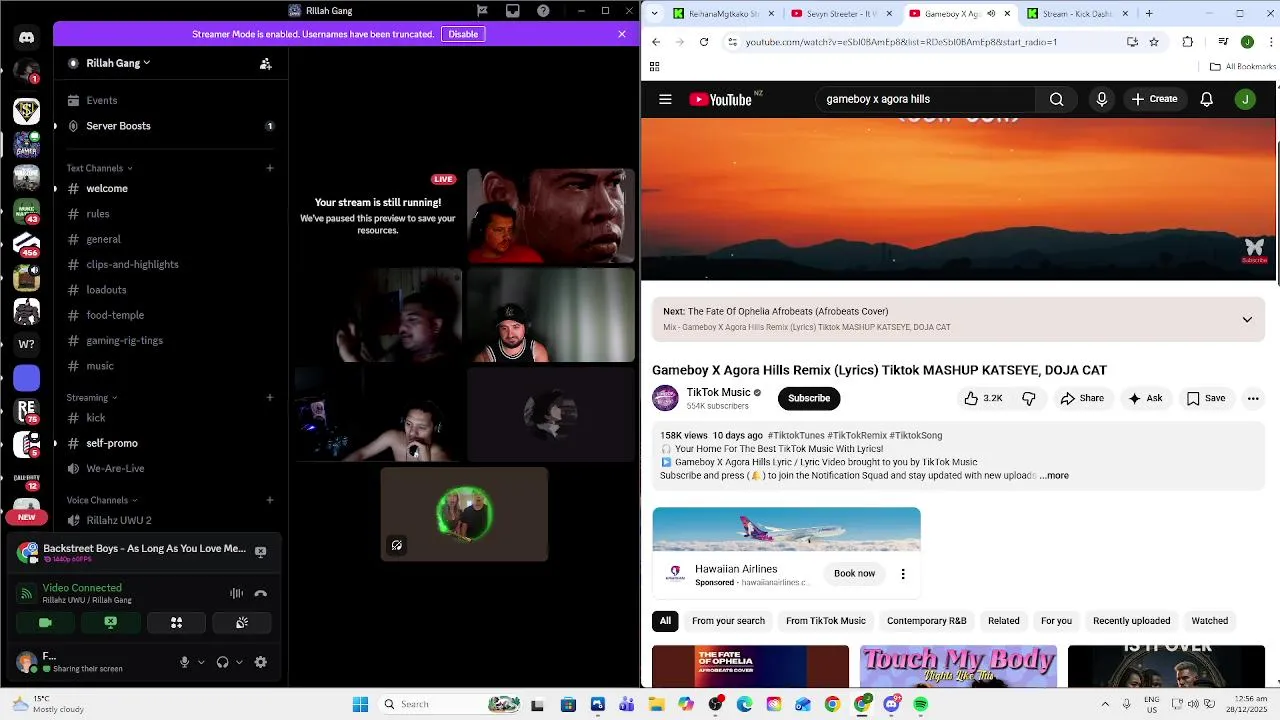Go back in Chrome

click(x=656, y=42)
